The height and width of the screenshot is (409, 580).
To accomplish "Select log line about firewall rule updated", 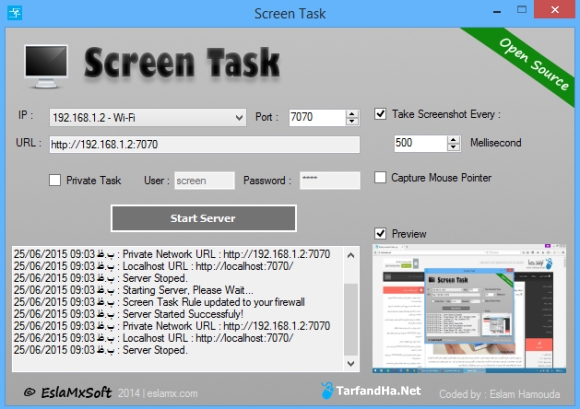I will [x=159, y=302].
